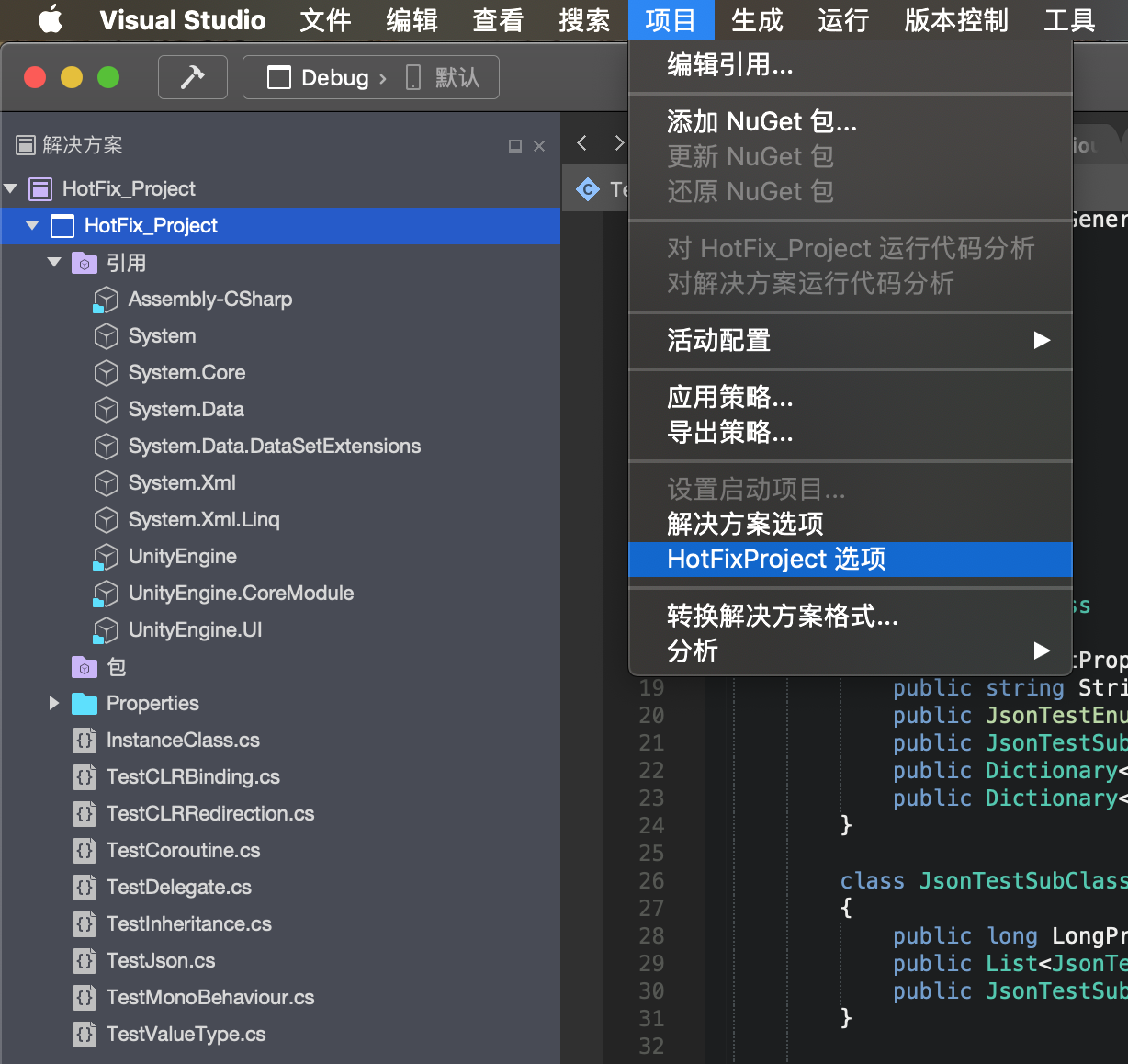Screen dimensions: 1128x1064
Task: Click the C# file tab icon
Action: click(x=588, y=189)
